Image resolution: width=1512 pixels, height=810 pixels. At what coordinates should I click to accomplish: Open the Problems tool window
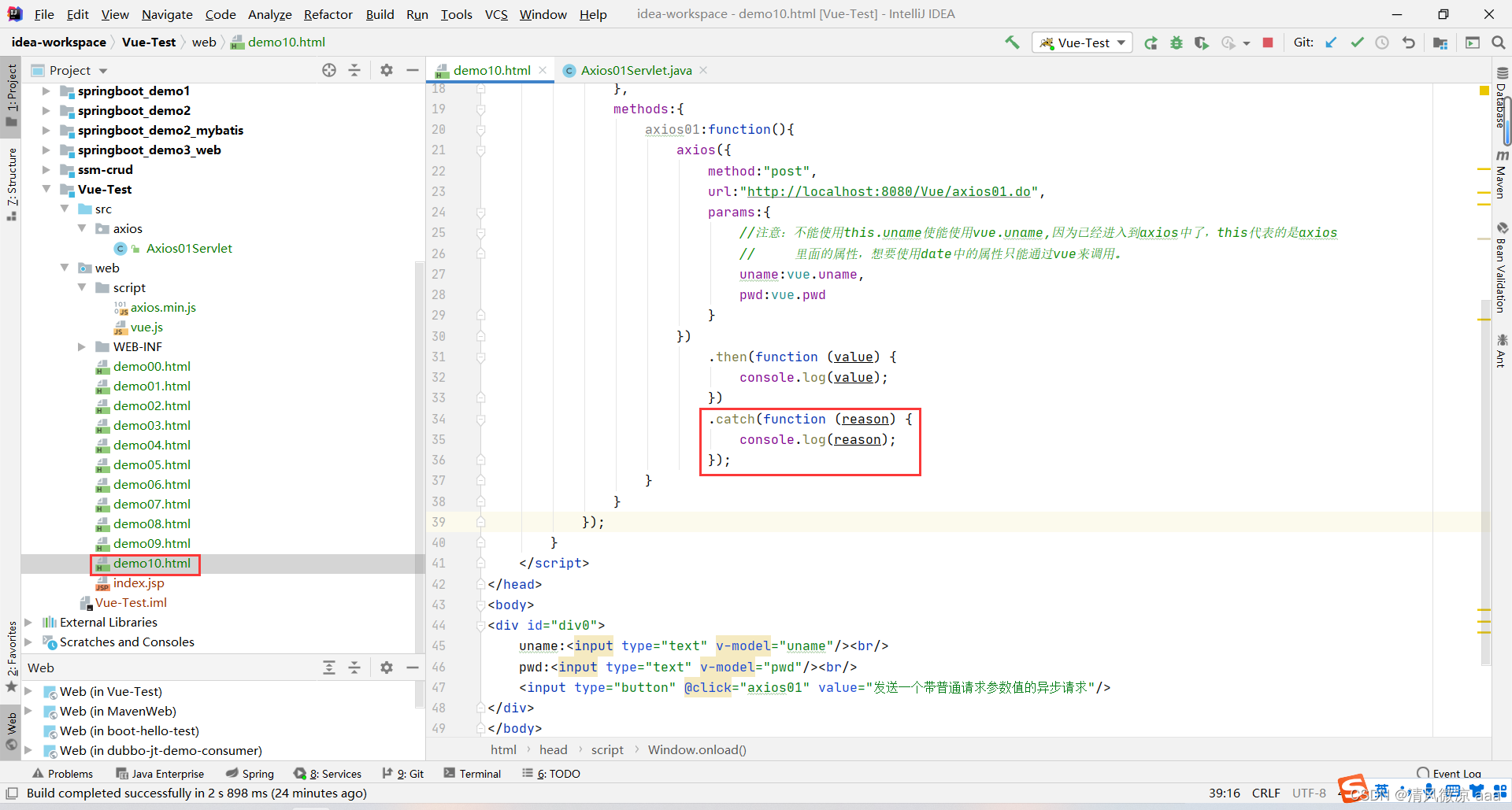[62, 774]
